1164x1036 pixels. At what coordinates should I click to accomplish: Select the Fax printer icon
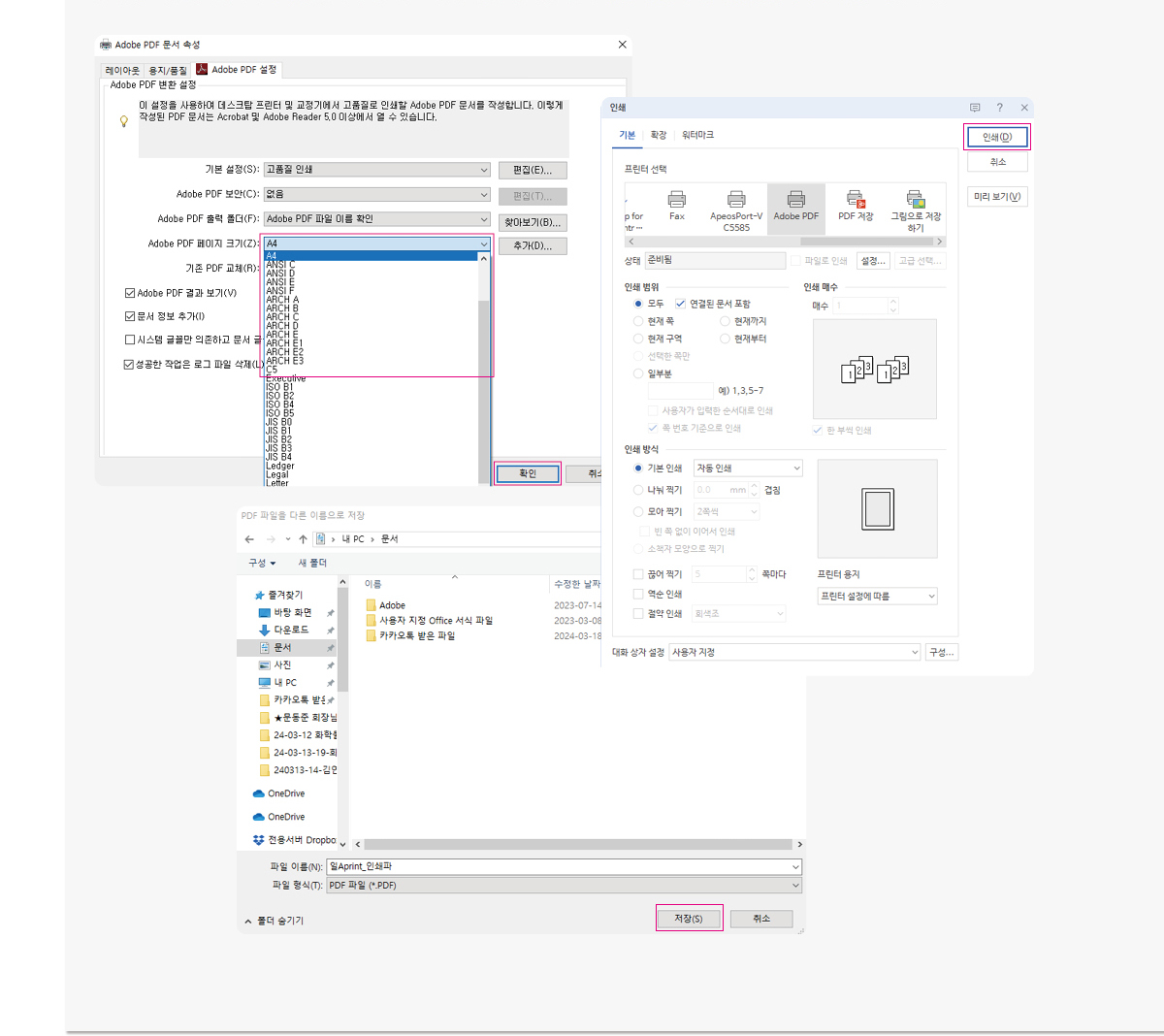point(677,201)
